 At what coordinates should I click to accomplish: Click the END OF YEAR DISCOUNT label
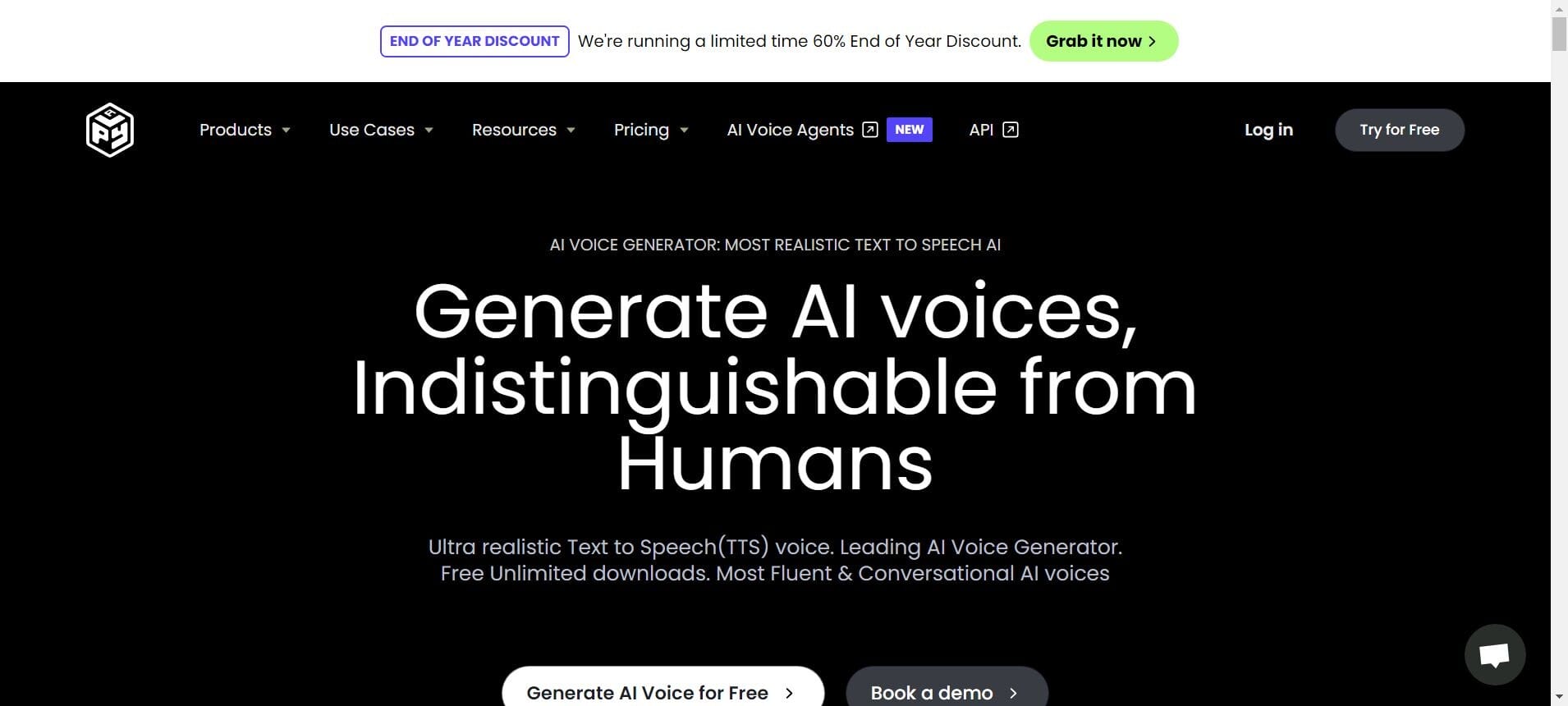tap(475, 41)
